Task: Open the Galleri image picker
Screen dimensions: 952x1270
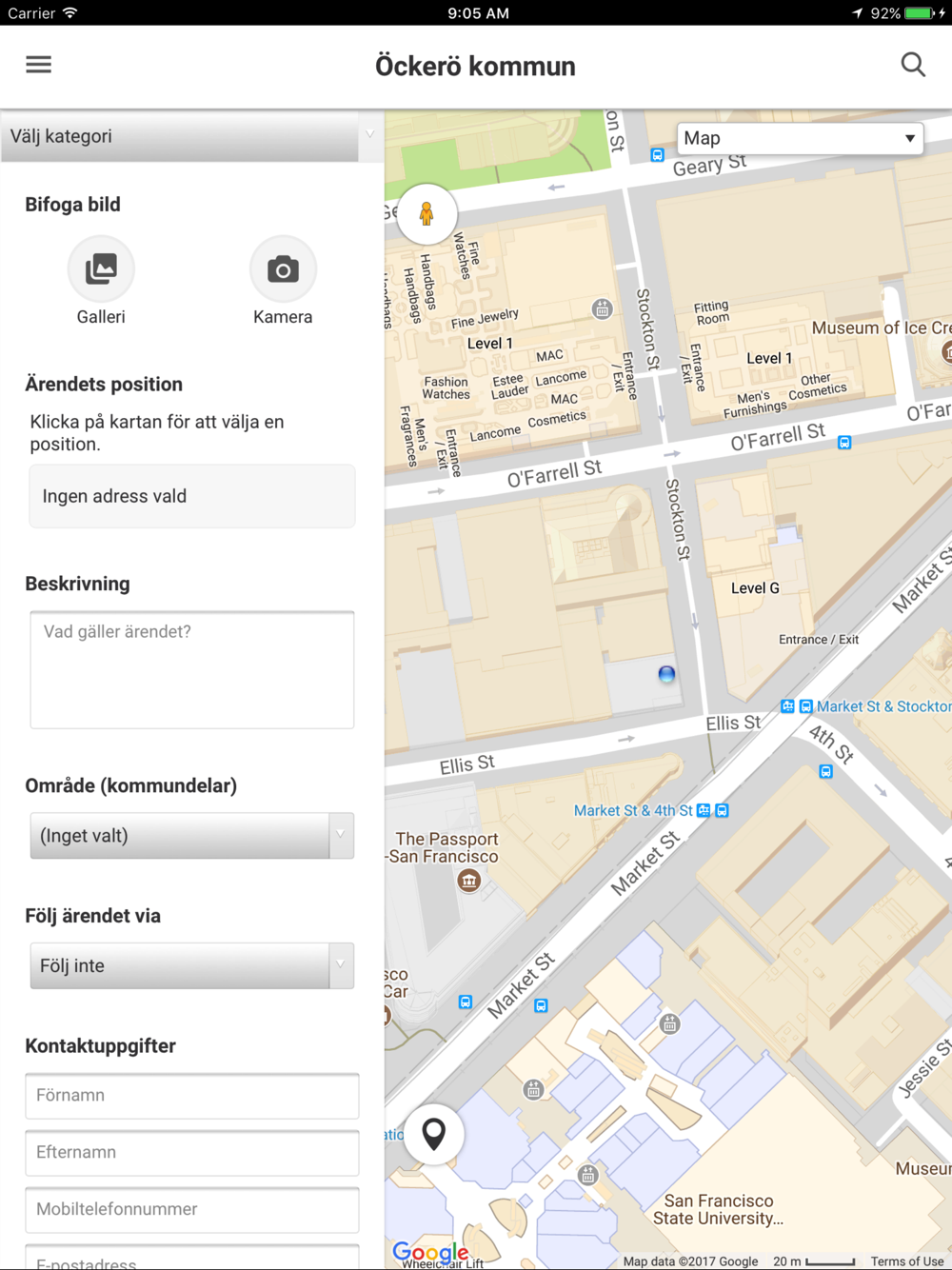Action: pos(101,269)
